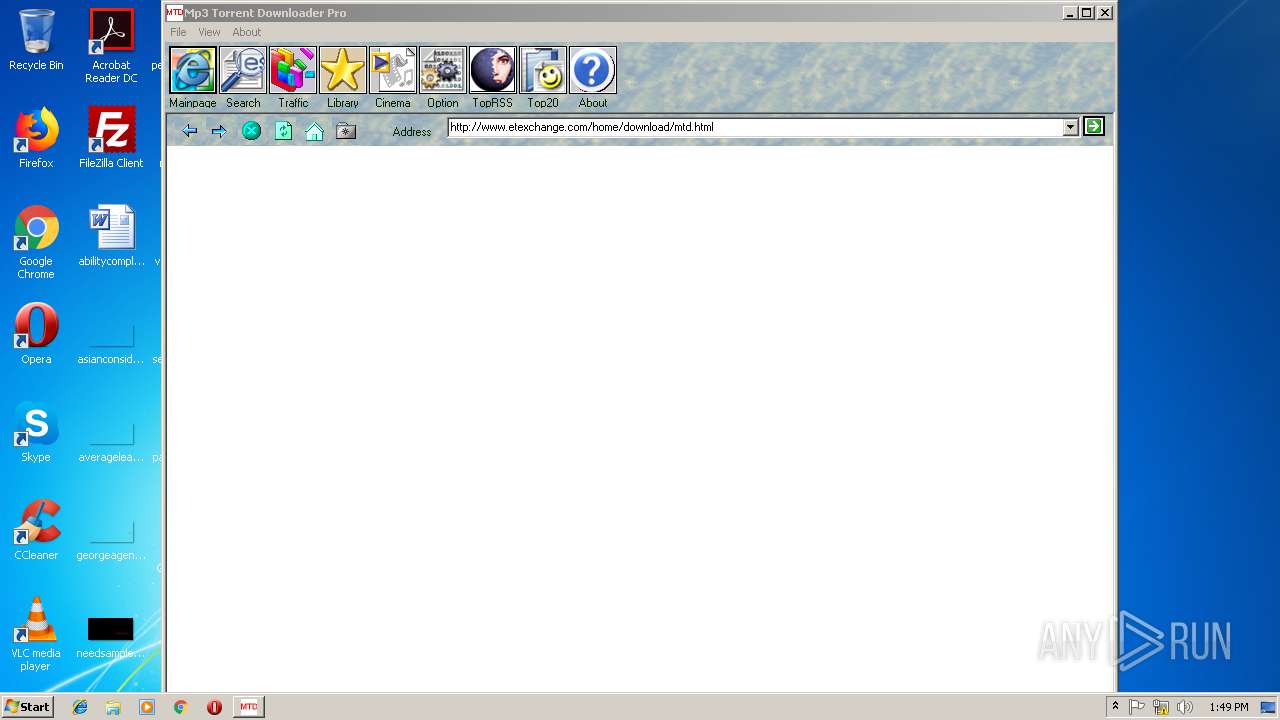Click the network tray icon
The height and width of the screenshot is (720, 1280).
tap(1161, 707)
